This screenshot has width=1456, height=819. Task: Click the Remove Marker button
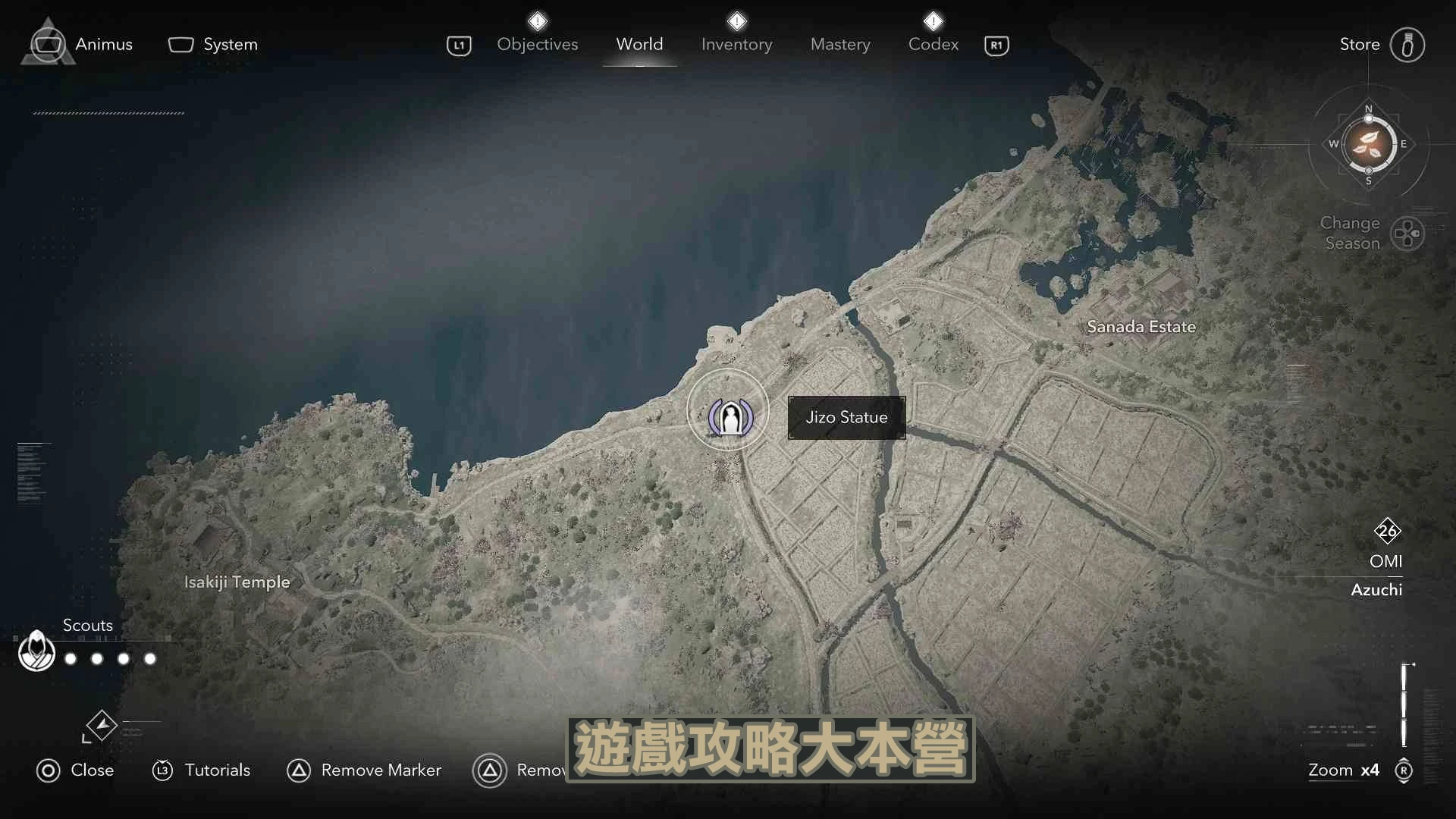coord(364,770)
